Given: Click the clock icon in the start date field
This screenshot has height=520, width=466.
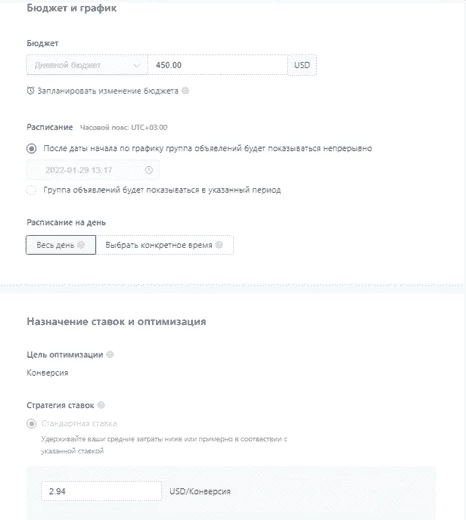Looking at the screenshot, I should [x=149, y=170].
